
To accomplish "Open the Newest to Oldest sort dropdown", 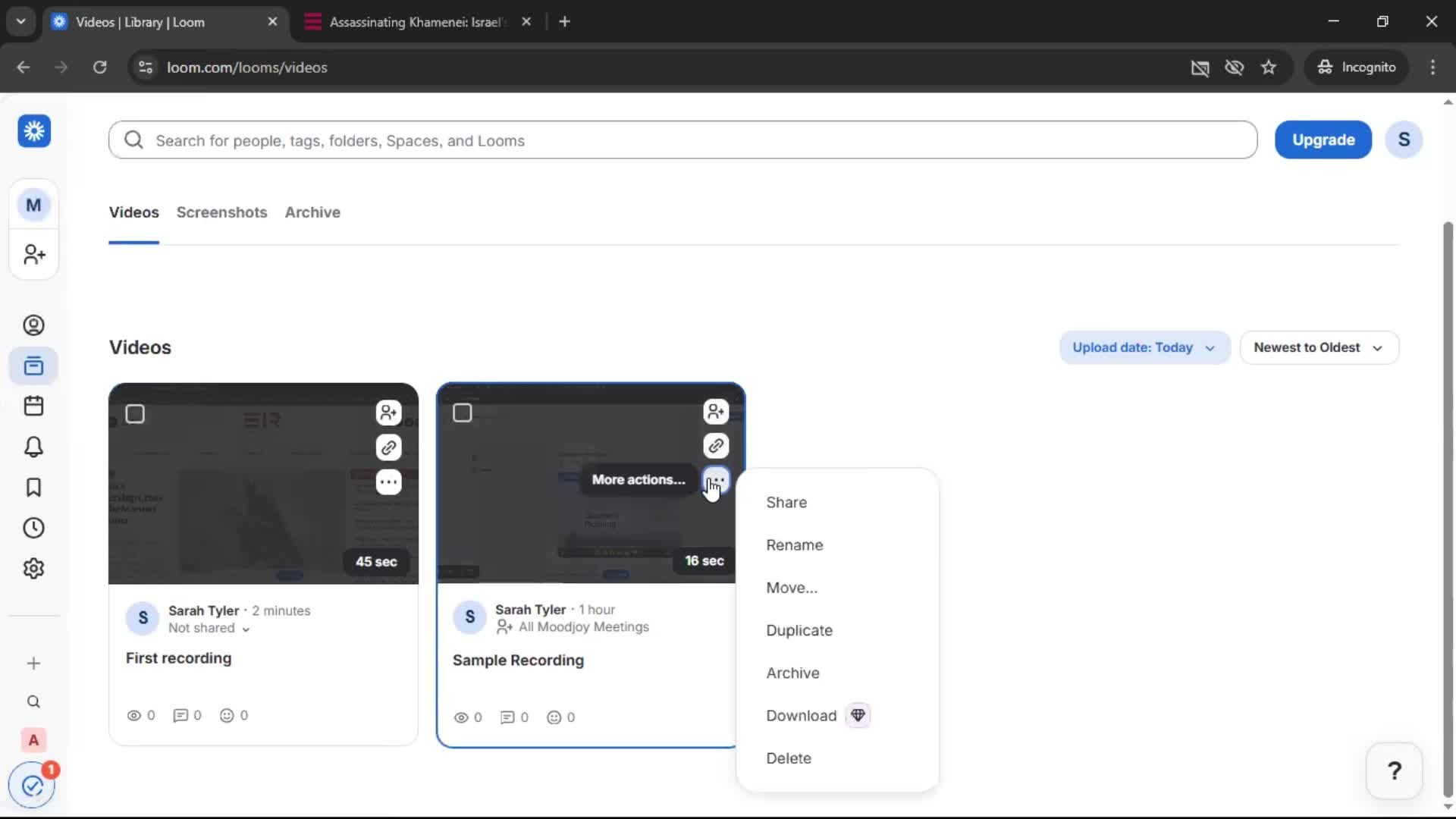I will pyautogui.click(x=1319, y=347).
